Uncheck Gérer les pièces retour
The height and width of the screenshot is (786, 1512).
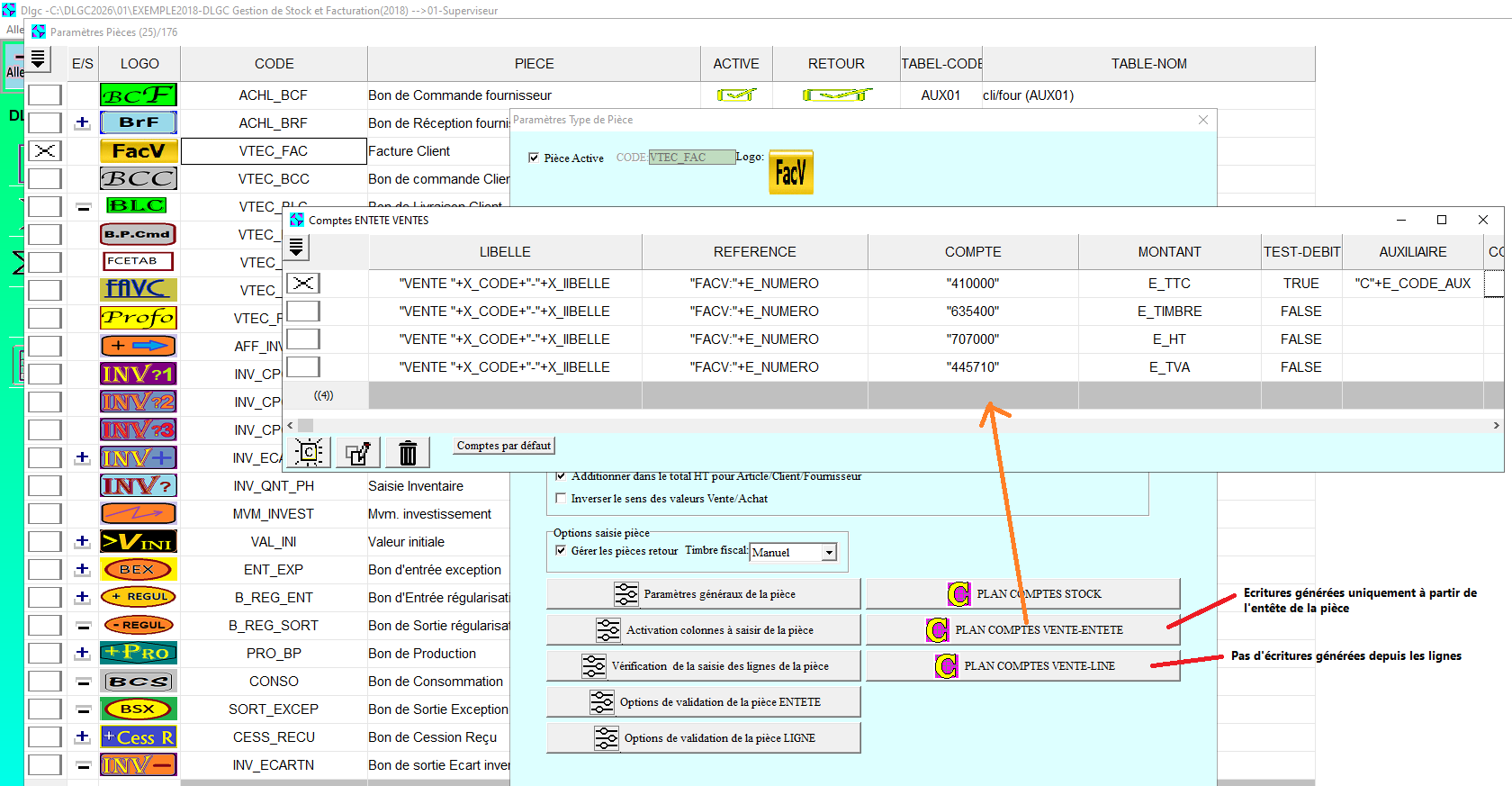pos(561,550)
